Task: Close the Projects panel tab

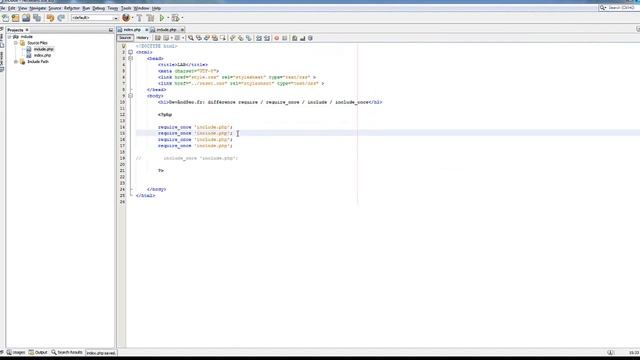Action: [x=27, y=30]
